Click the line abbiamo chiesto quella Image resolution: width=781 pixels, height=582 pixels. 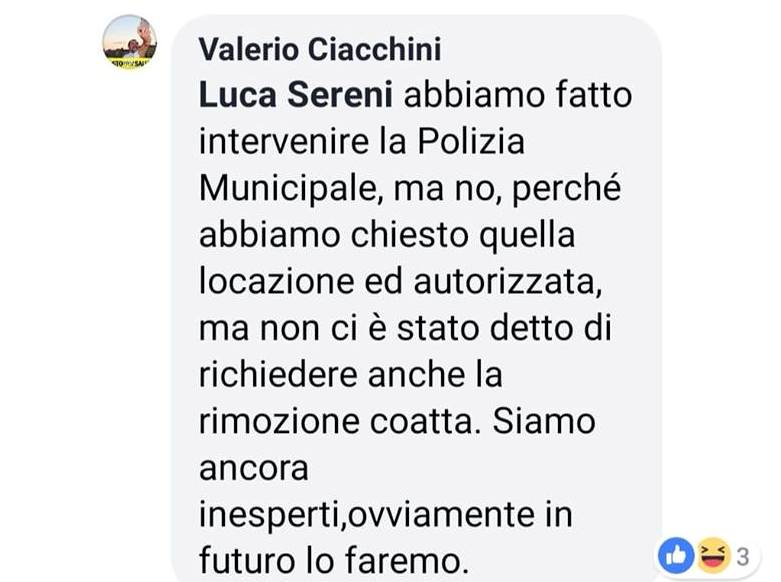(x=387, y=236)
